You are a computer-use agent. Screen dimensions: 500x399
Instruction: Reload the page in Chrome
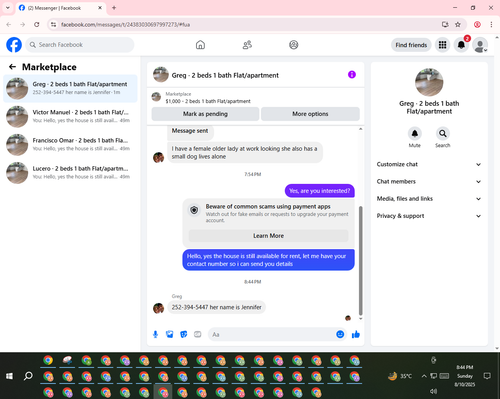point(37,24)
